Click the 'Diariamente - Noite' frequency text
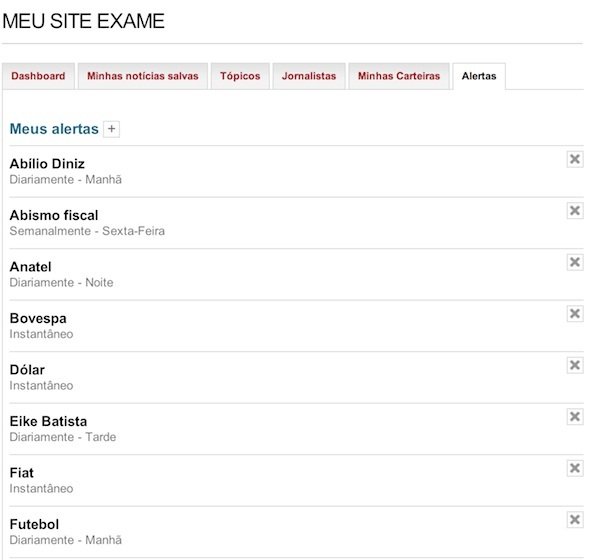 pyautogui.click(x=62, y=282)
